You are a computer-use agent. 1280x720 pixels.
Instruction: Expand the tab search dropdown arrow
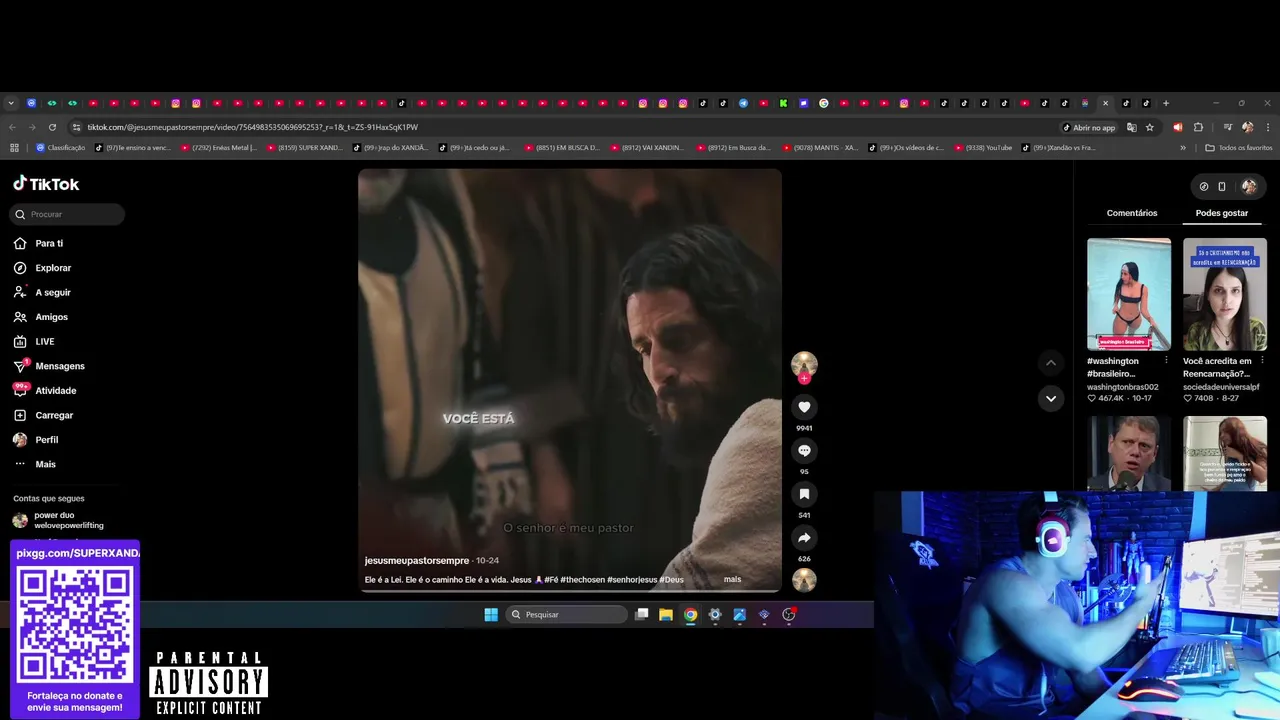point(11,103)
